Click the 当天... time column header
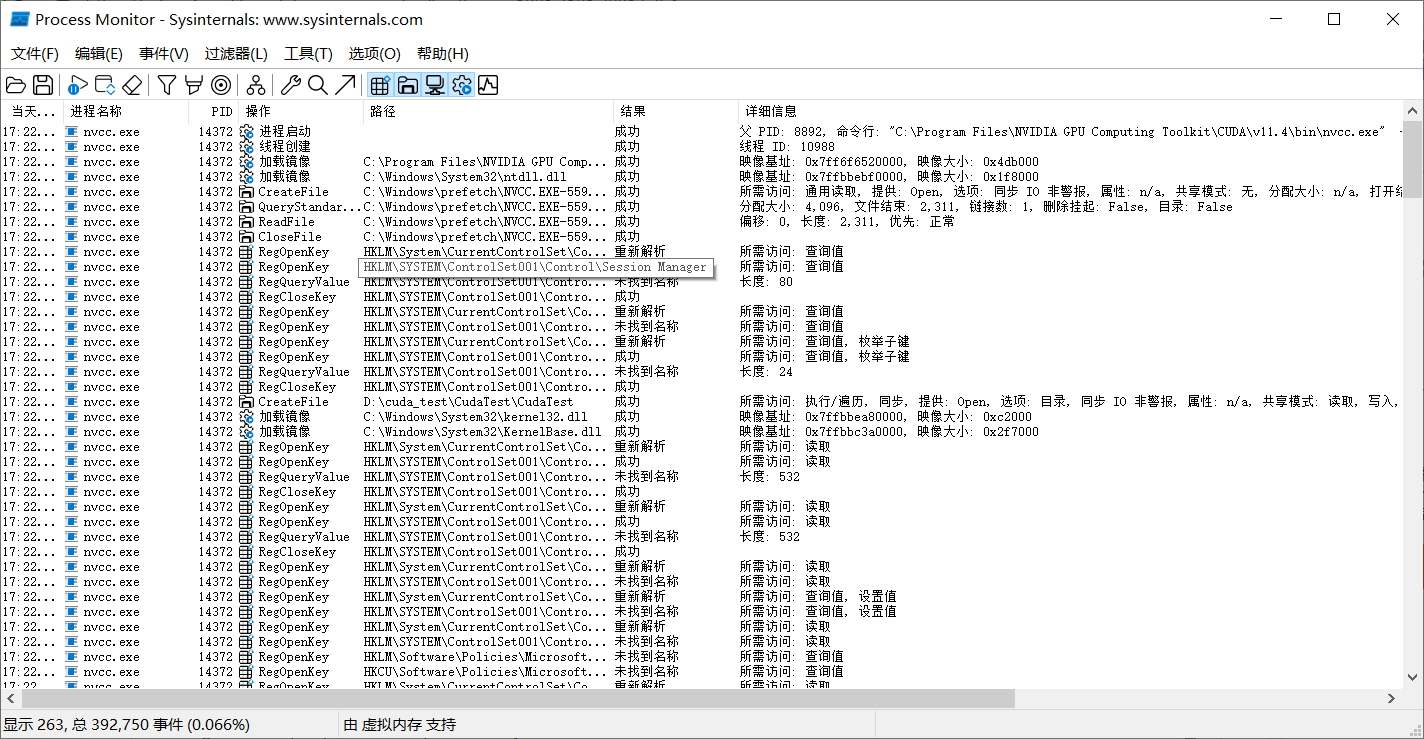This screenshot has height=739, width=1424. pyautogui.click(x=32, y=111)
